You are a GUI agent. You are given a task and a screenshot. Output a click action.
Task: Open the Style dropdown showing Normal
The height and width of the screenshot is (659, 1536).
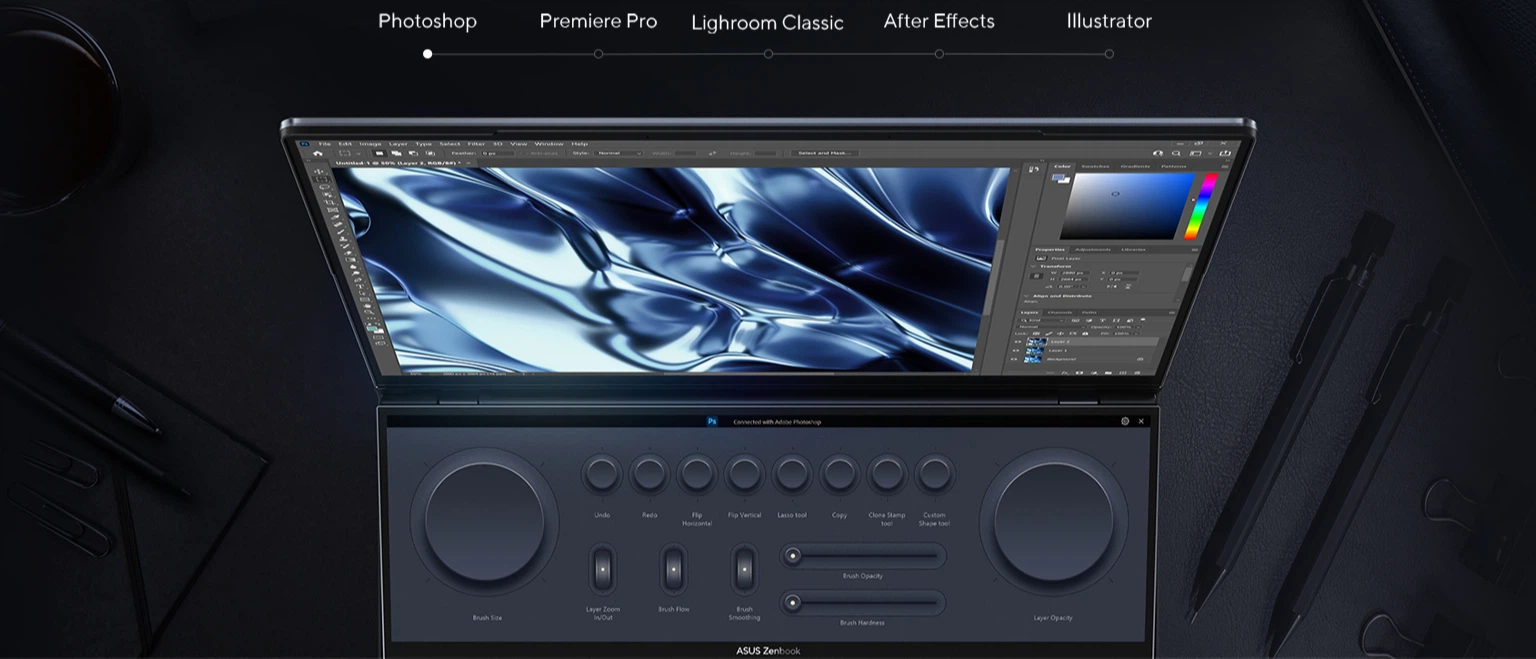tap(619, 153)
